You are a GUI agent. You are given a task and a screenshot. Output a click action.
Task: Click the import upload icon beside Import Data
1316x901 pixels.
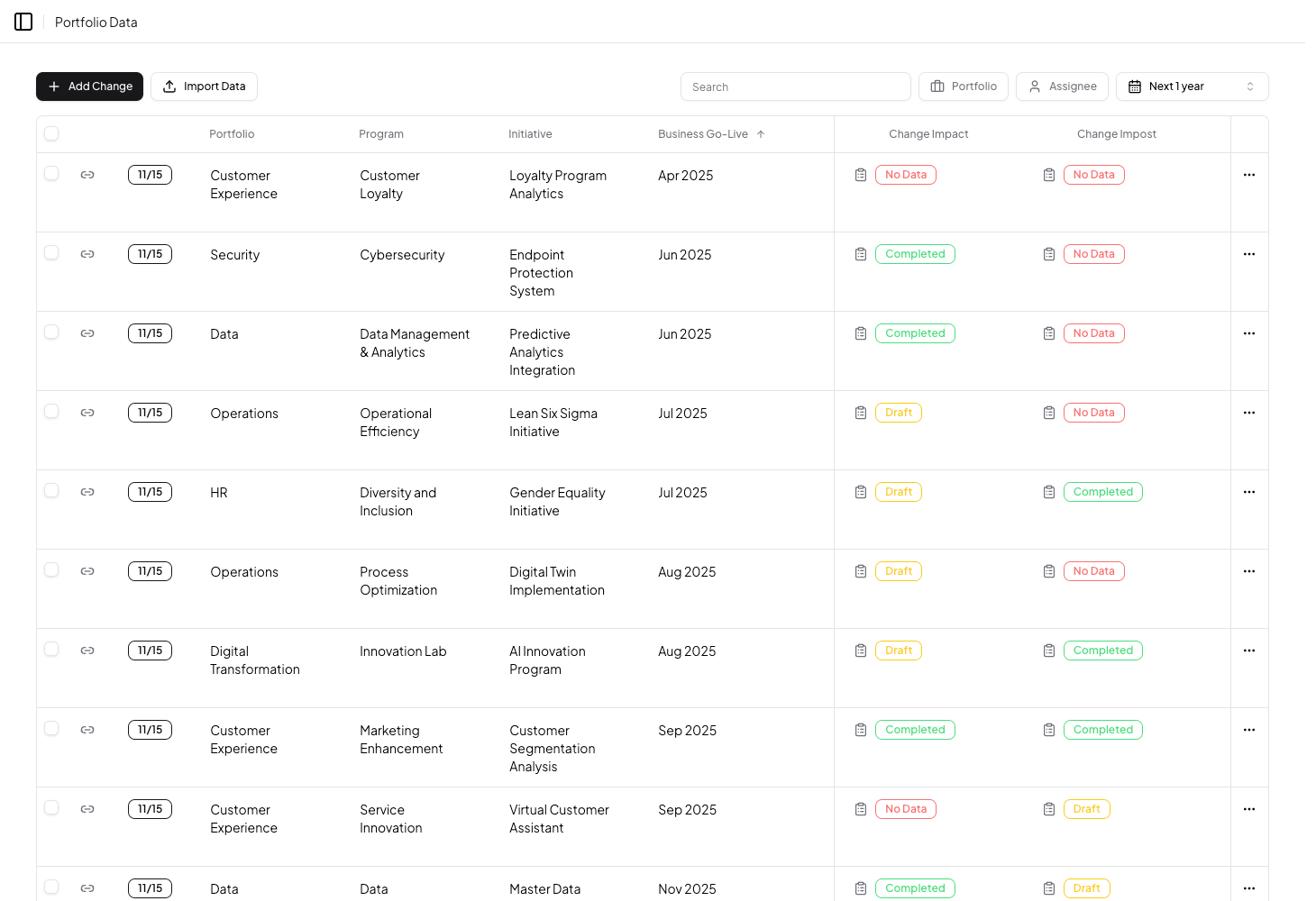coord(169,86)
